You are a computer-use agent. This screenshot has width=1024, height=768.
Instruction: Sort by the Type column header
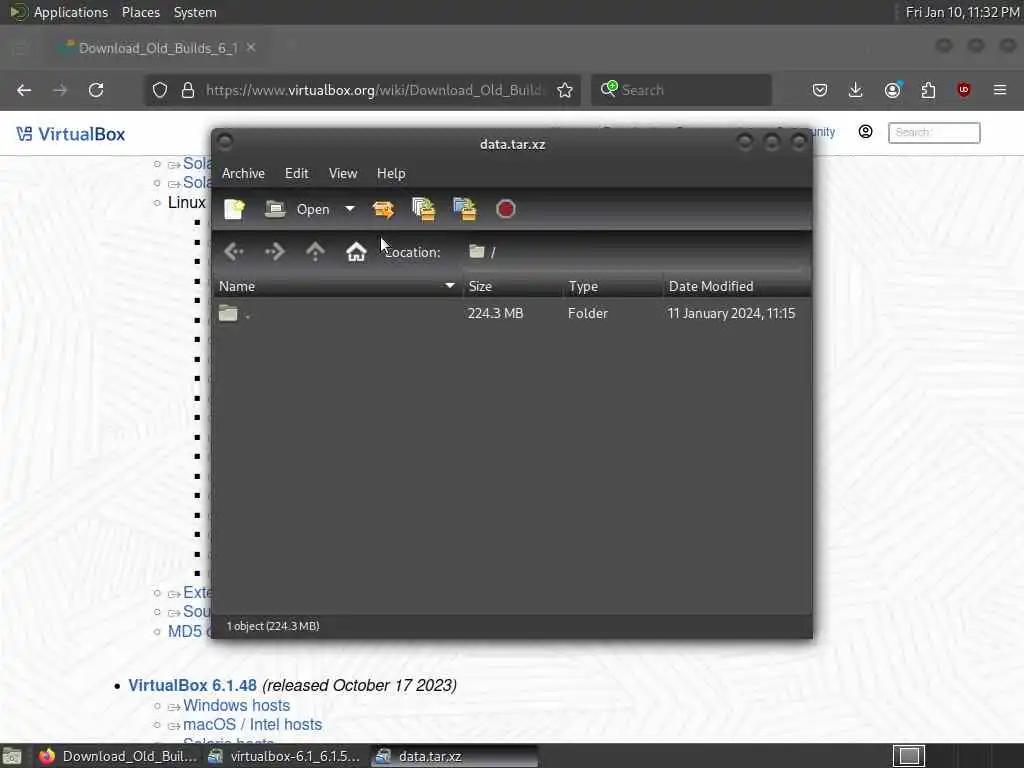(613, 287)
